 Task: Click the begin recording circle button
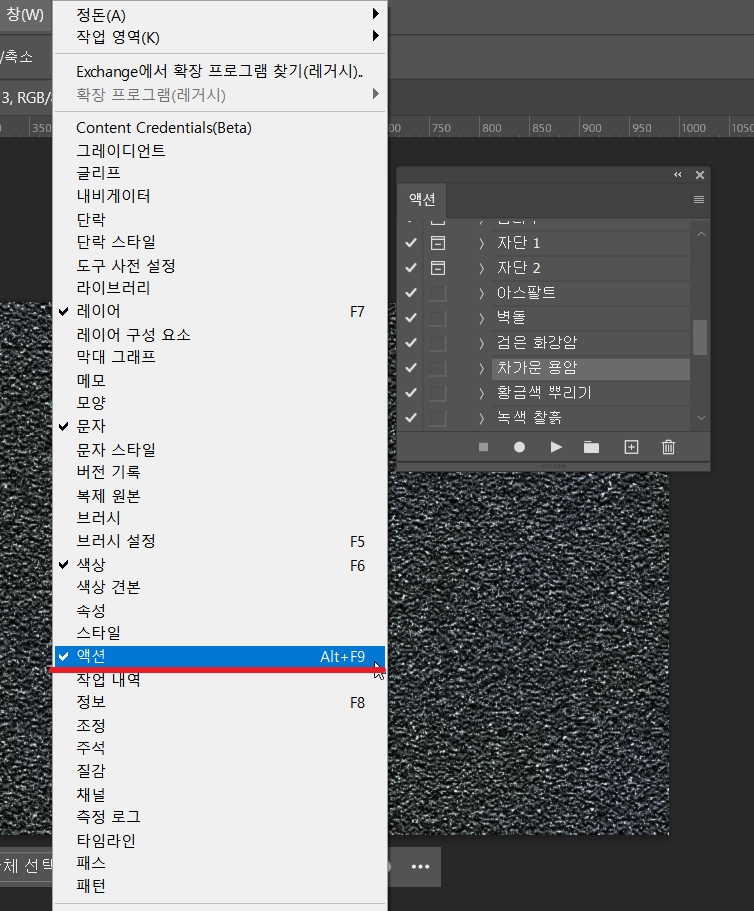tap(519, 447)
